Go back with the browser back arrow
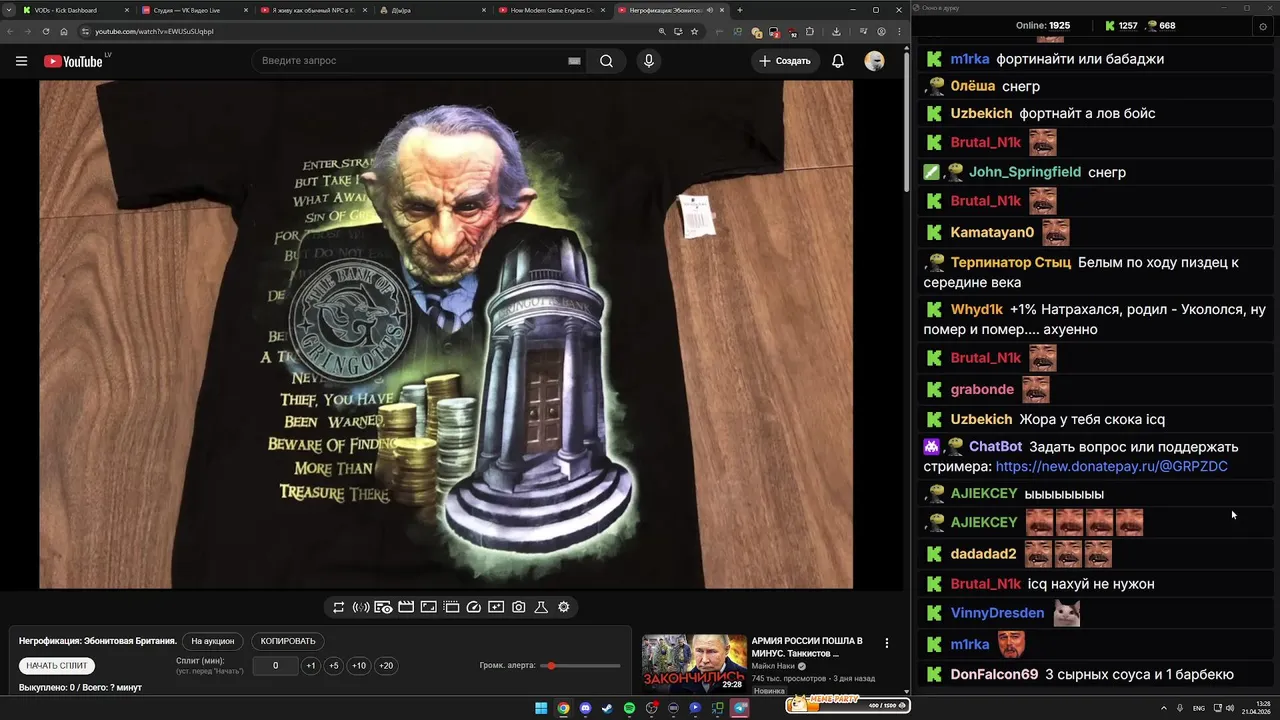 click(11, 31)
